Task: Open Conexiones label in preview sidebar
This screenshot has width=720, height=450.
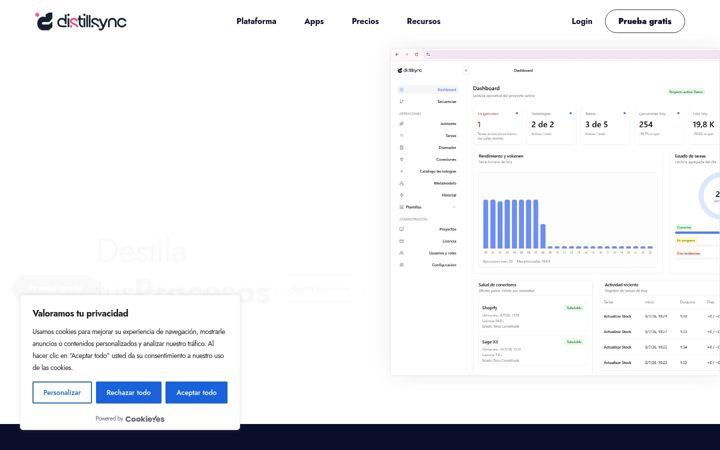Action: (x=446, y=159)
